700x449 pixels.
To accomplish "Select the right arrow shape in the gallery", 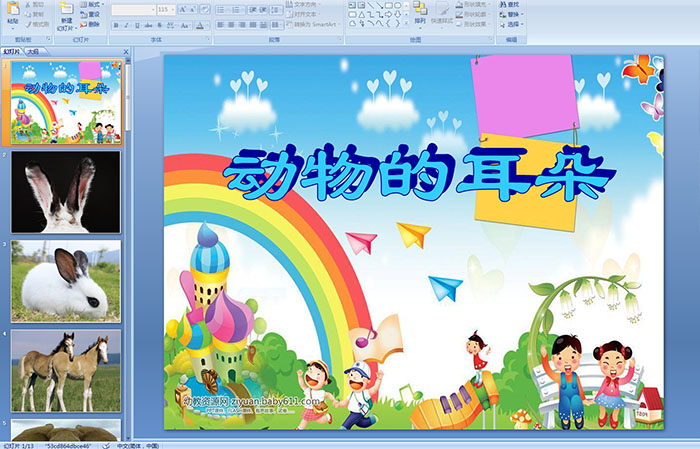I will coord(388,15).
